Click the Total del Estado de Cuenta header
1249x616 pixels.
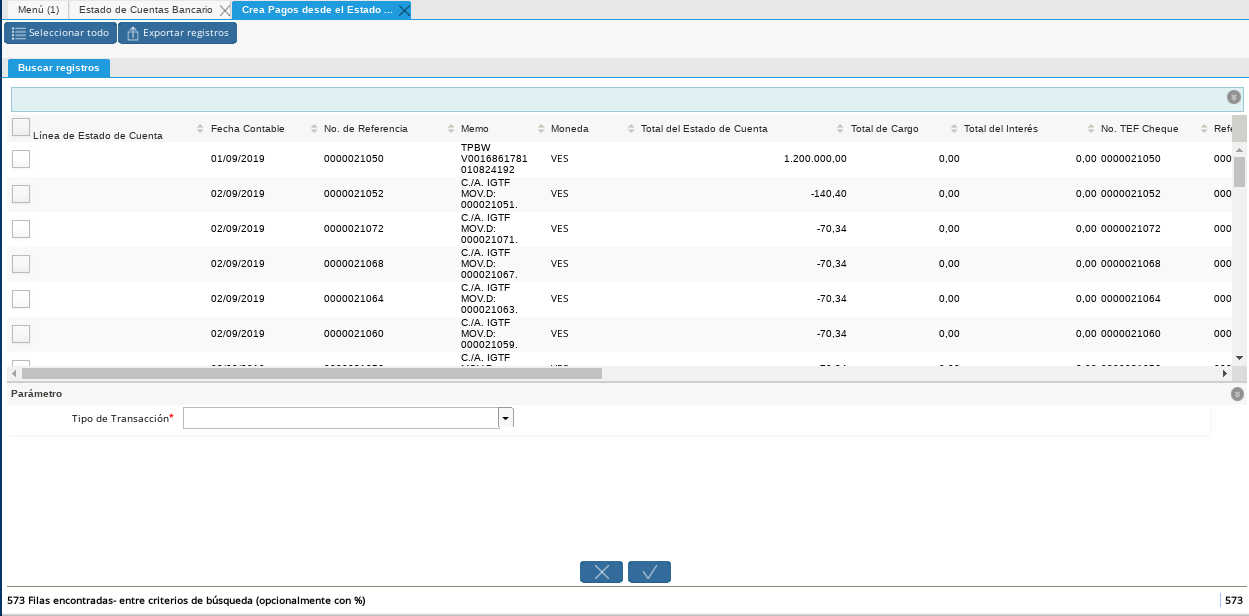[704, 129]
